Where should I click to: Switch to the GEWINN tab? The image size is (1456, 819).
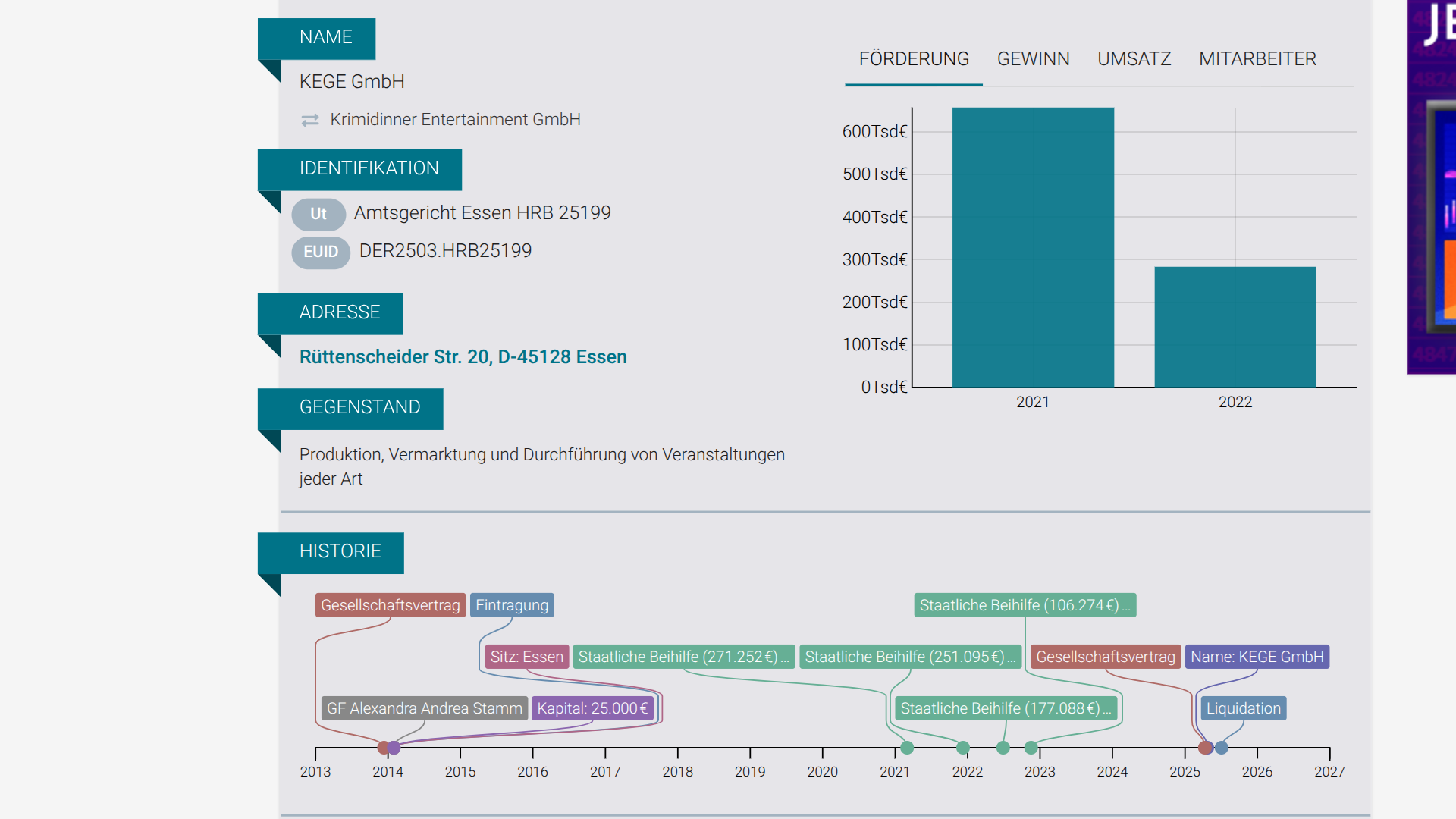point(1033,59)
